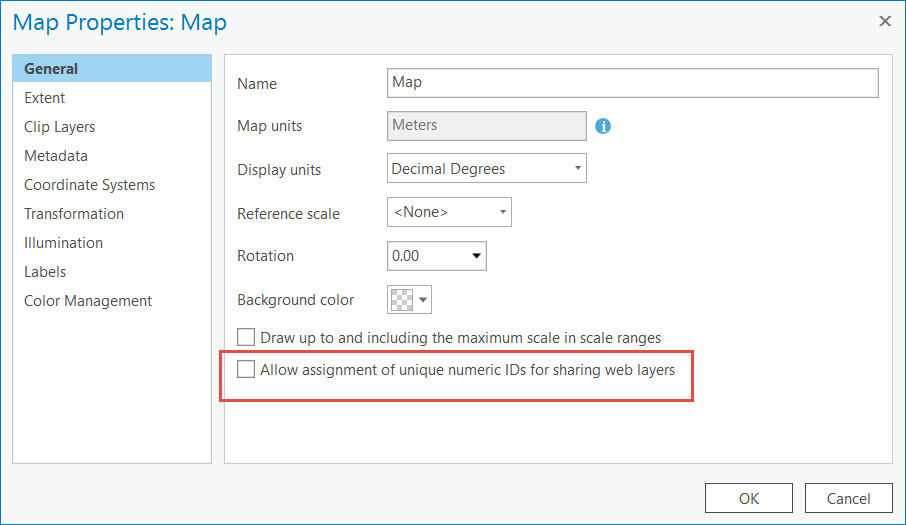Open the Clip Layers tab

pos(60,127)
